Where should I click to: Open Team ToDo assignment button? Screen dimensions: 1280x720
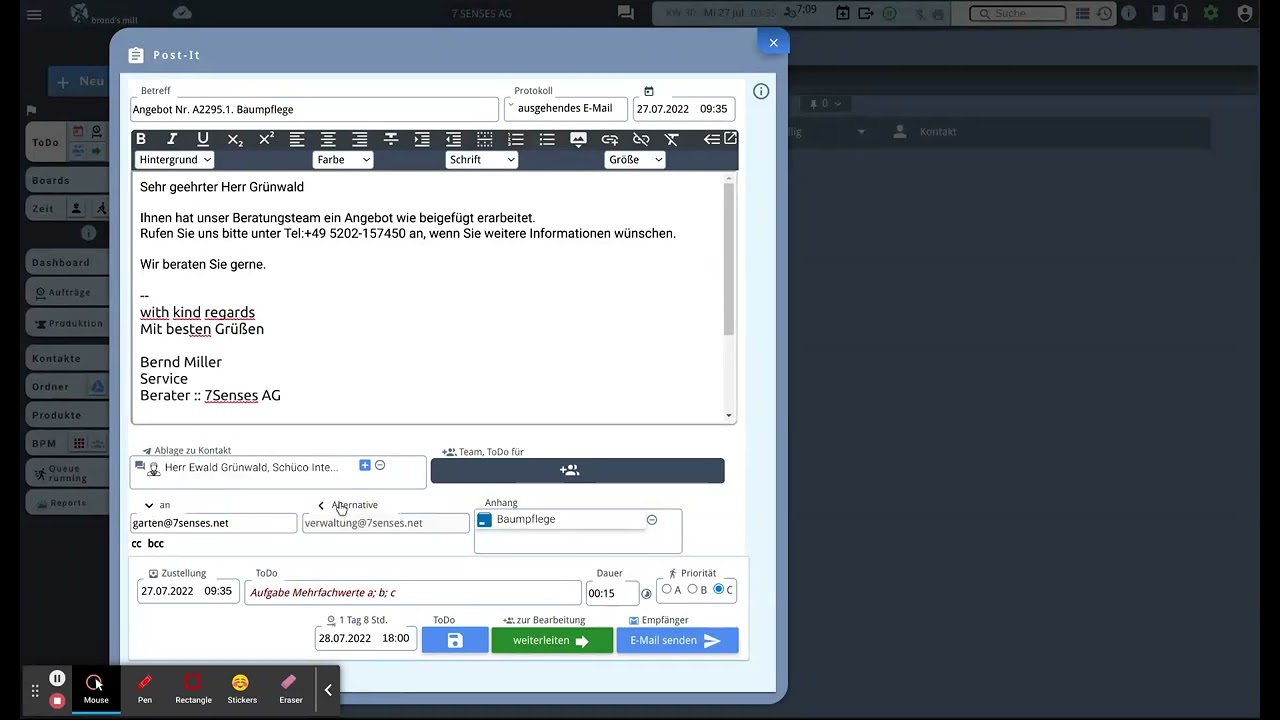tap(577, 470)
